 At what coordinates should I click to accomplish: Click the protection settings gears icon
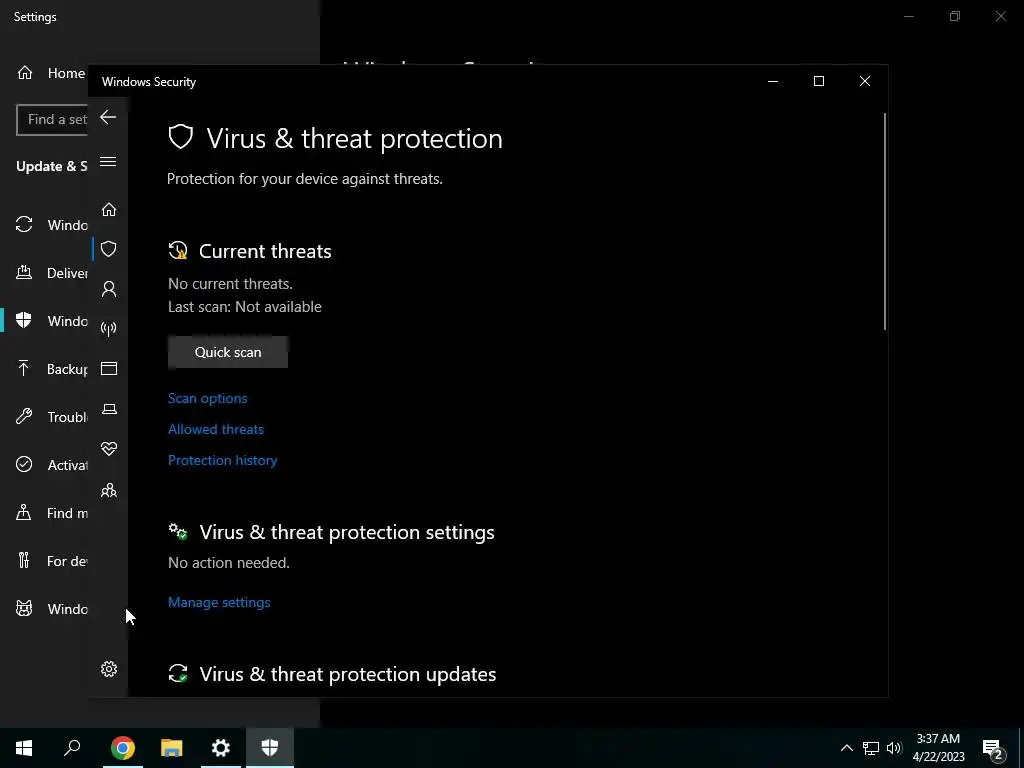tap(178, 532)
